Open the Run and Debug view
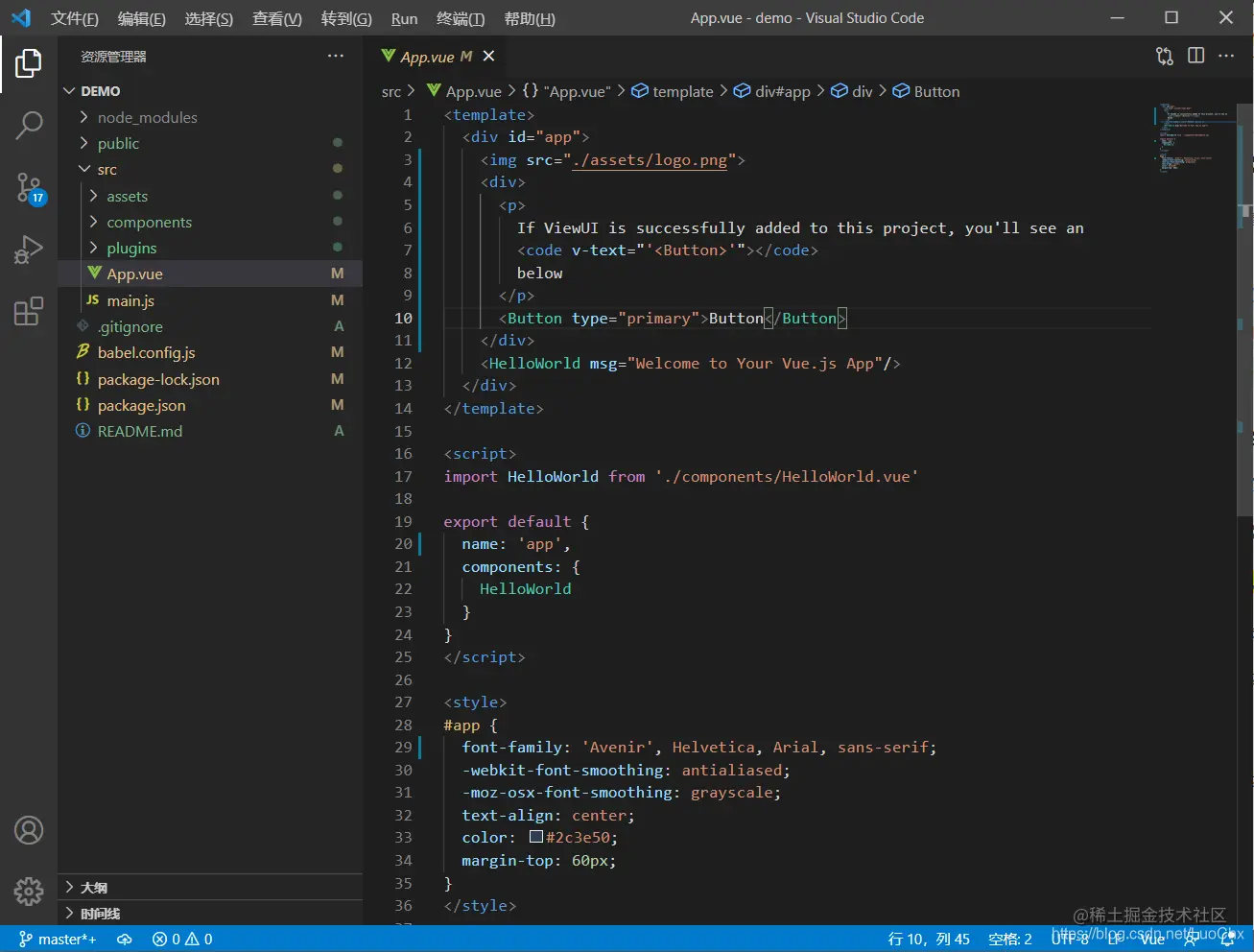1254x952 pixels. coord(29,250)
